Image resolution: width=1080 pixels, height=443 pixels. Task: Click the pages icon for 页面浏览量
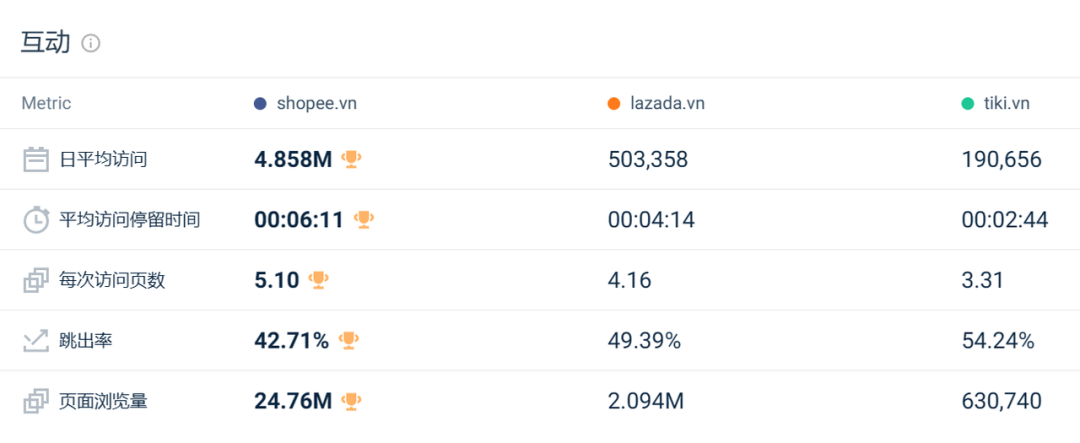click(36, 402)
